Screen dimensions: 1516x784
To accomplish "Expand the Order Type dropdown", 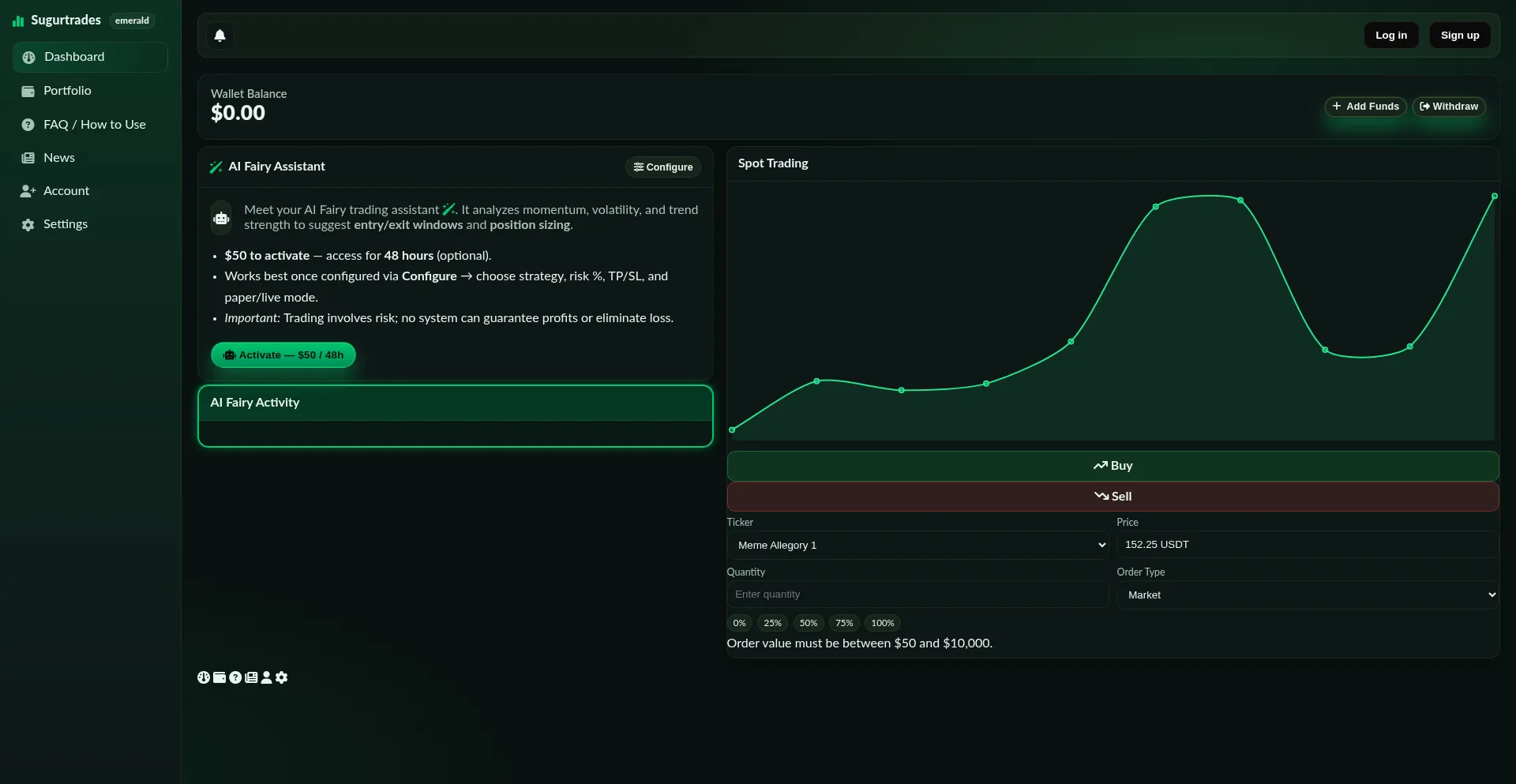I will (1308, 595).
